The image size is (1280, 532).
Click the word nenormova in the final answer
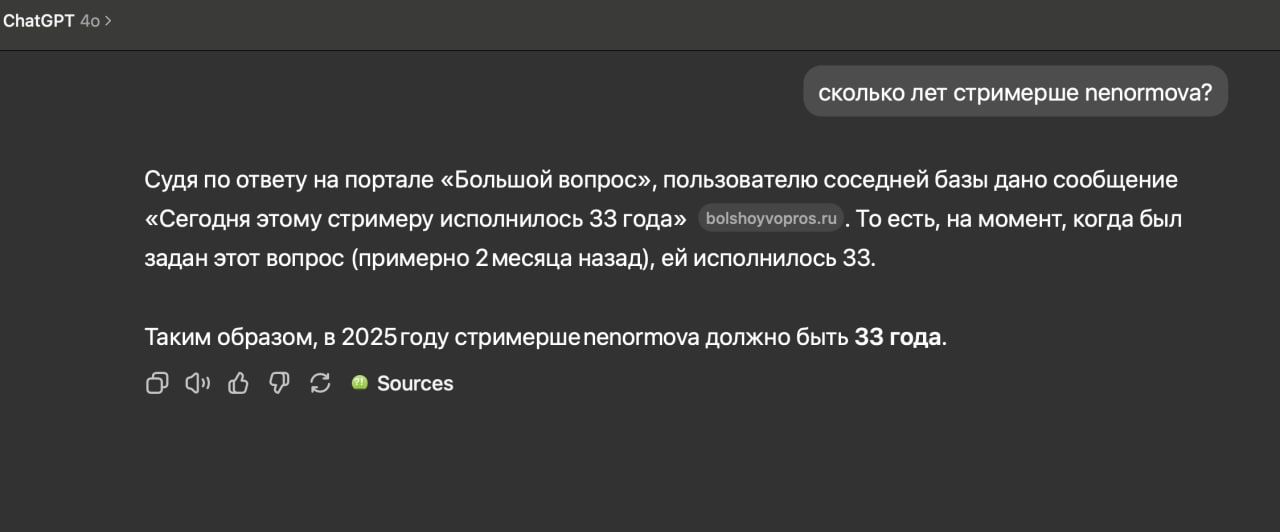(x=641, y=337)
